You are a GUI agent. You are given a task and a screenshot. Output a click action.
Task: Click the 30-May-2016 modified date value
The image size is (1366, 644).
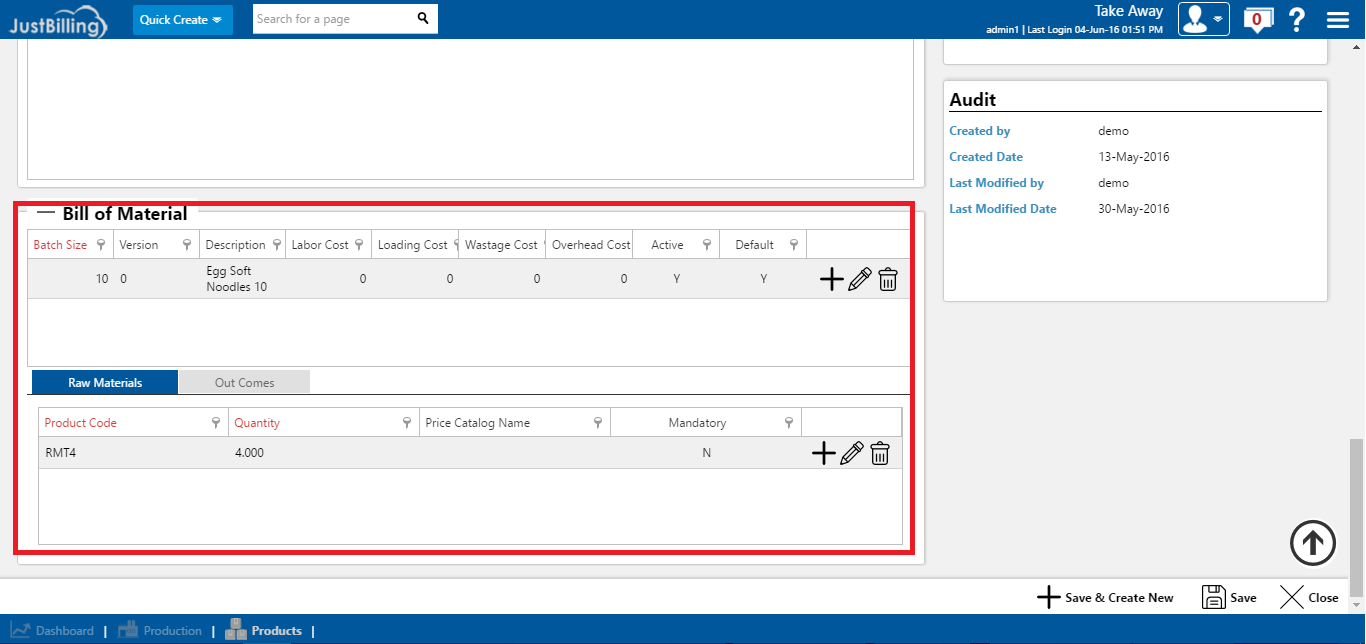(x=1134, y=209)
